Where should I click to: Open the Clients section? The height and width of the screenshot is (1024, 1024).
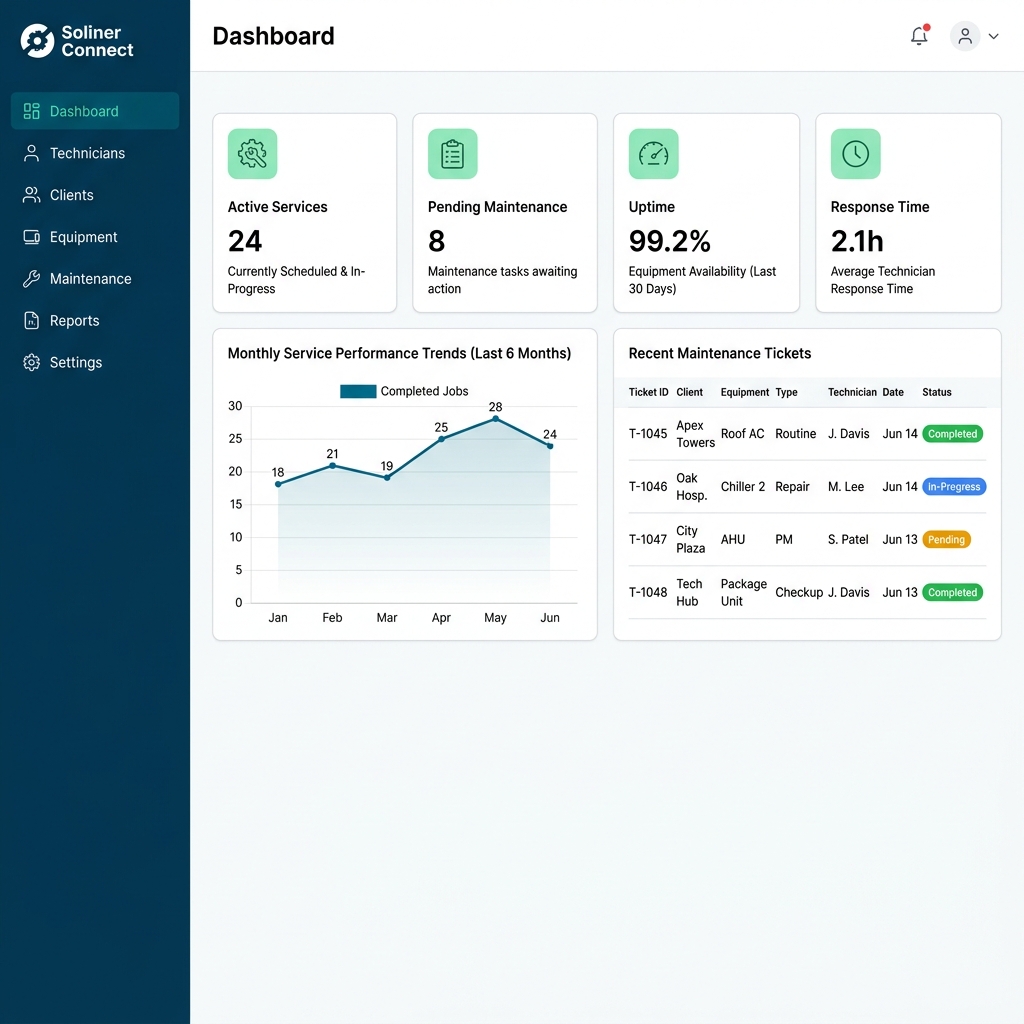[95, 195]
